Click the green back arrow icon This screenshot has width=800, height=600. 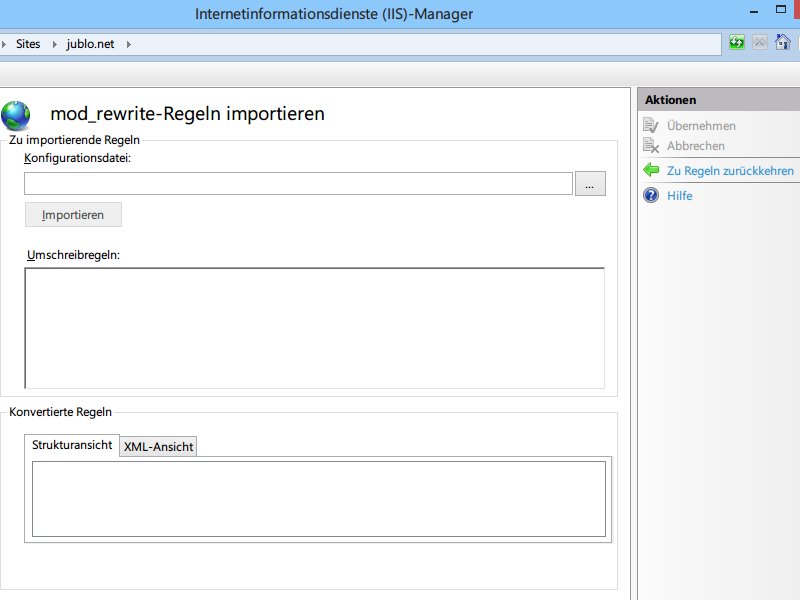pos(651,170)
